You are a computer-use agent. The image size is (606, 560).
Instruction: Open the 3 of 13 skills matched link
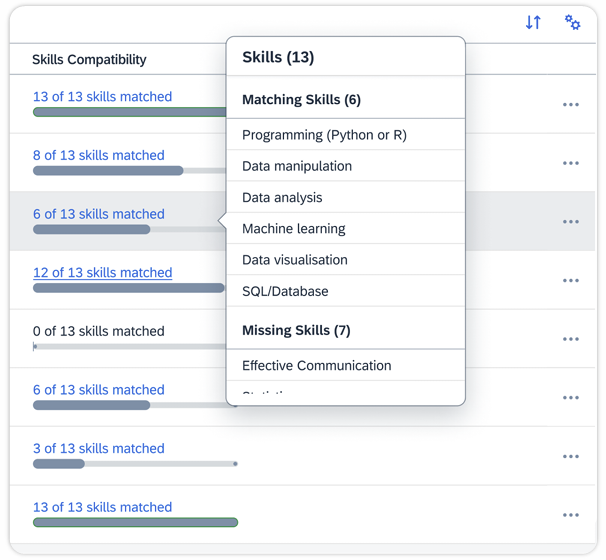pyautogui.click(x=98, y=448)
